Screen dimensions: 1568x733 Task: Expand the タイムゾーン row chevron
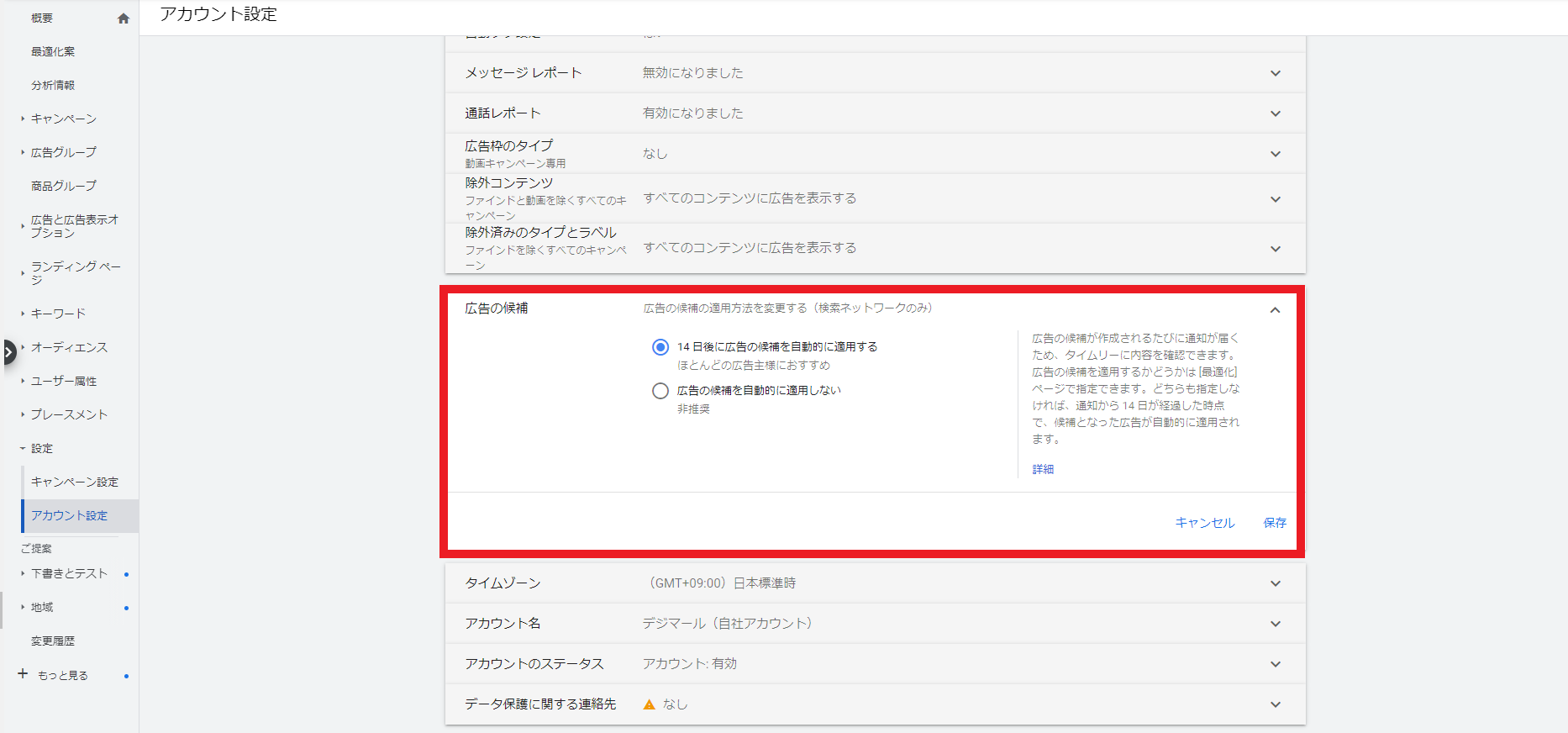coord(1276,583)
